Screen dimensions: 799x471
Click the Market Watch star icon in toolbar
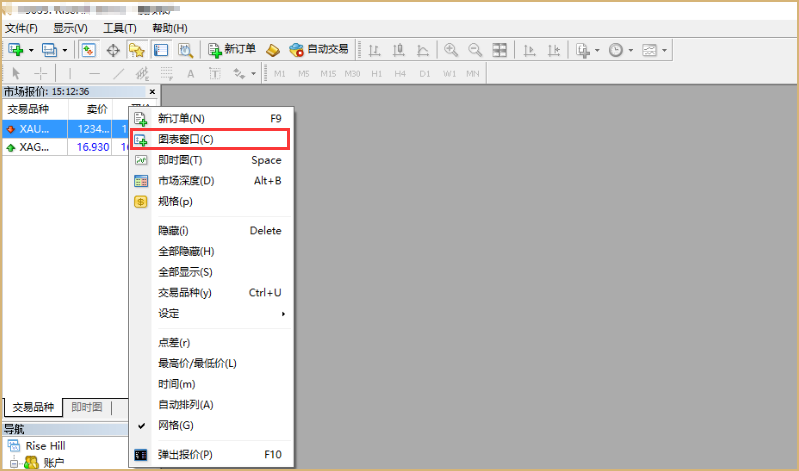pyautogui.click(x=89, y=49)
